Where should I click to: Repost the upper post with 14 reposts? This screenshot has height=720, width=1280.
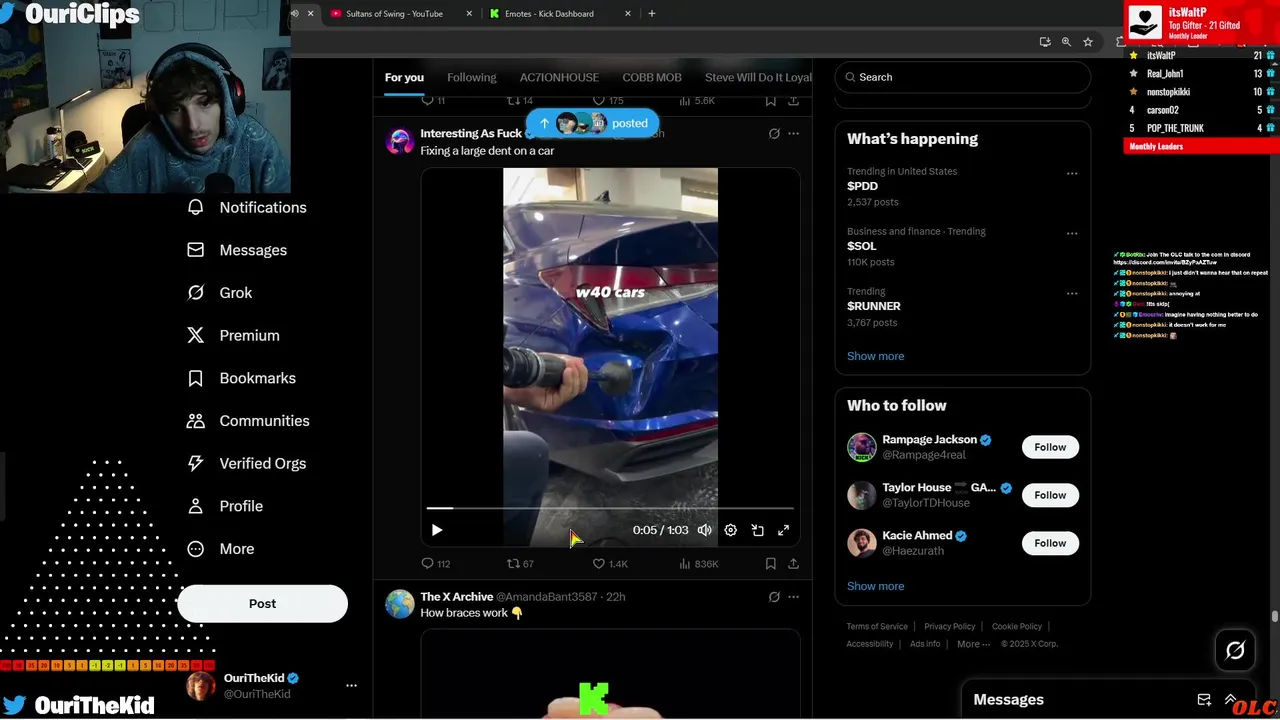520,101
